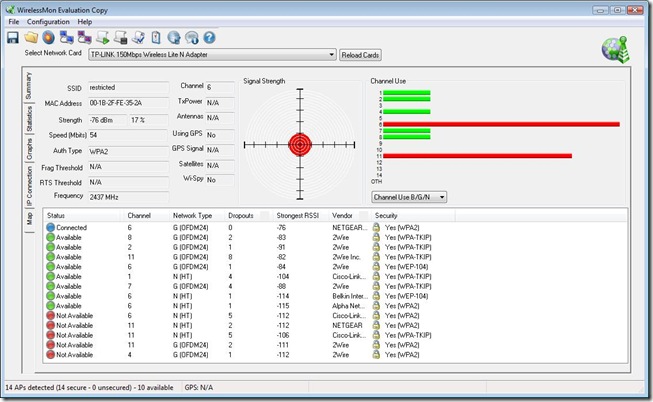Open the File menu

[13, 21]
